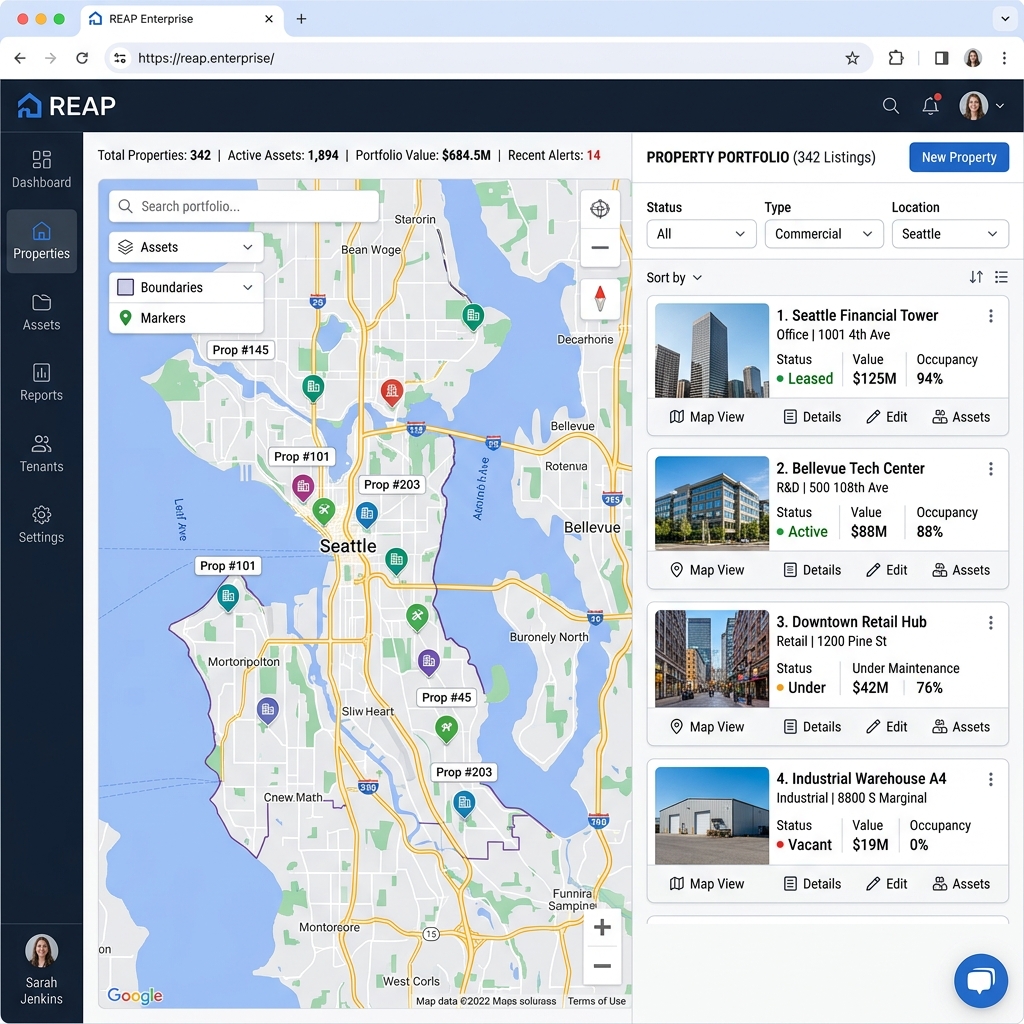Expand the Assets layer dropdown on map
The image size is (1024, 1024).
[186, 247]
